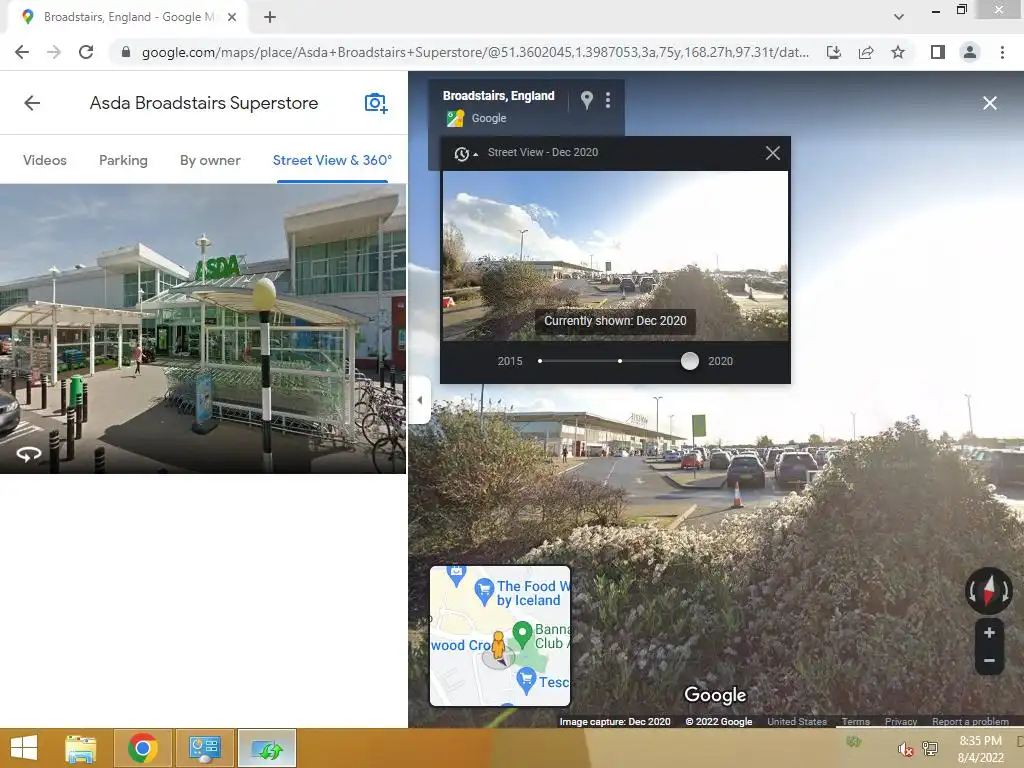The width and height of the screenshot is (1024, 768).
Task: Toggle the browser side panel icon
Action: coord(937,52)
